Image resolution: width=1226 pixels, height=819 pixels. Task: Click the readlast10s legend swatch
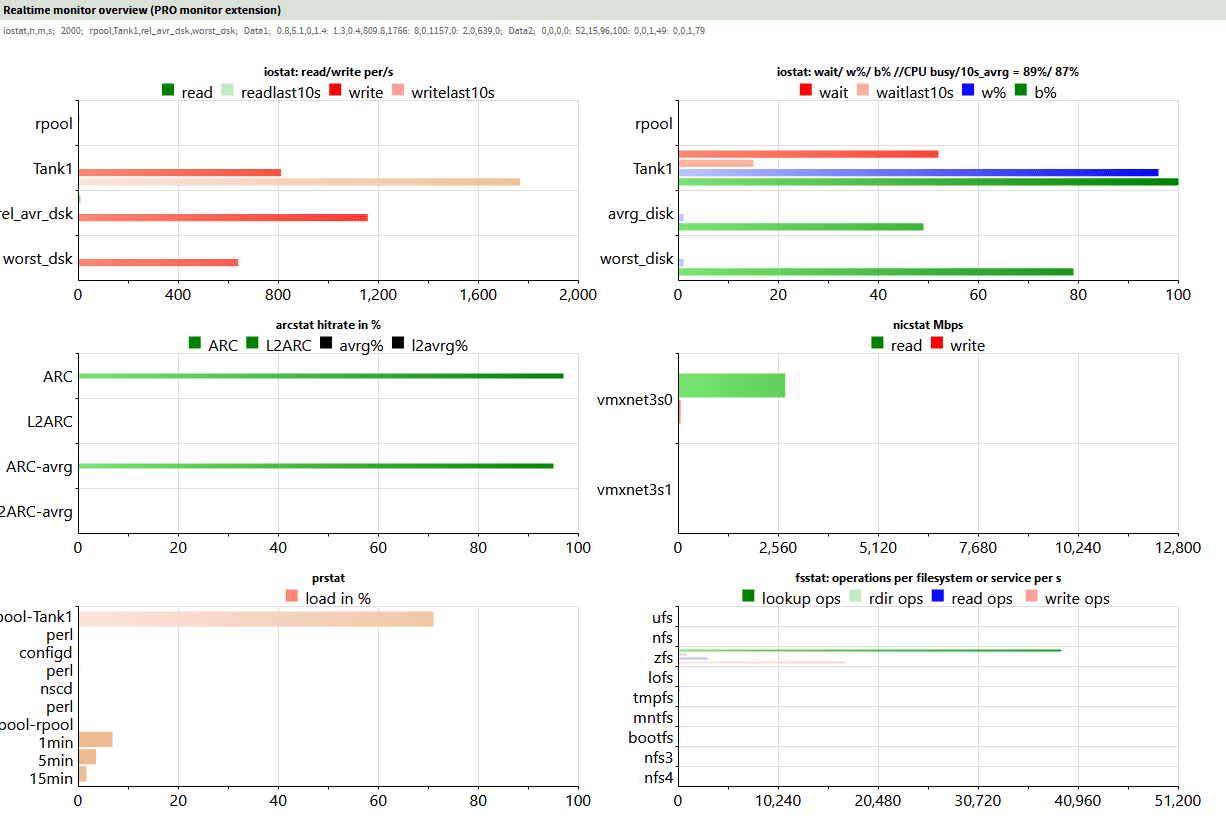click(x=227, y=91)
